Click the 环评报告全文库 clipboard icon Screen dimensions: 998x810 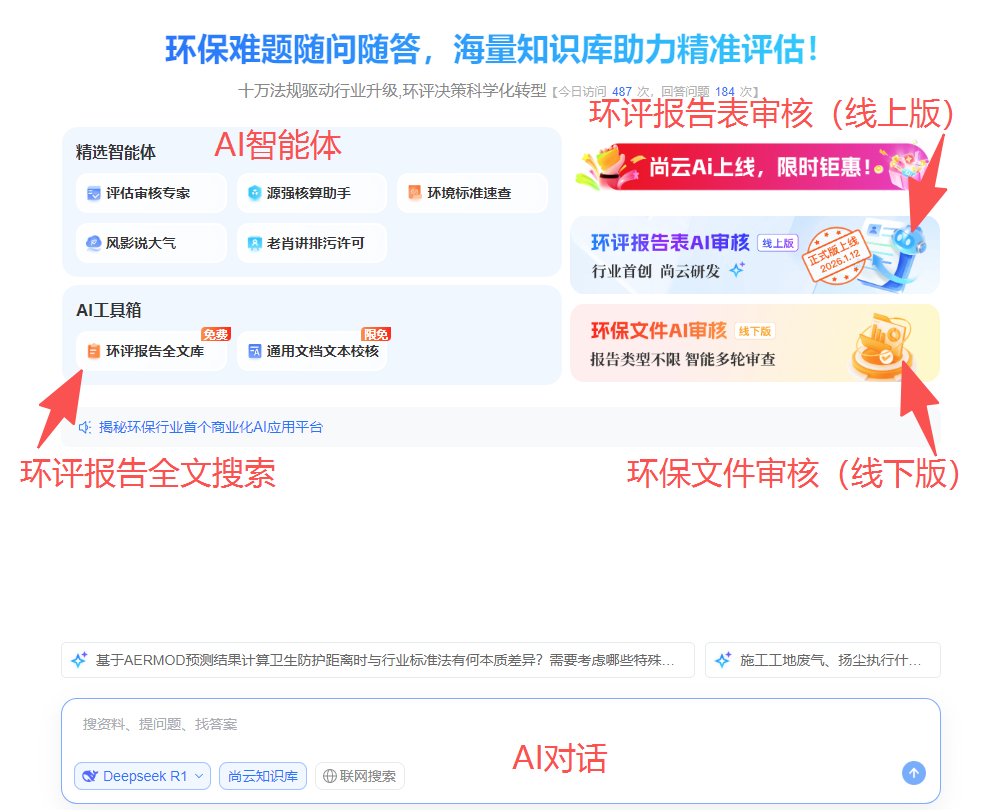pos(93,351)
